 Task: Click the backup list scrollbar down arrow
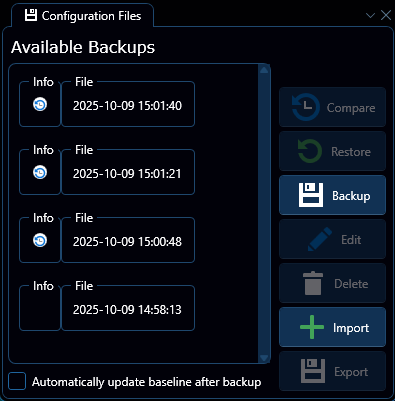point(264,358)
